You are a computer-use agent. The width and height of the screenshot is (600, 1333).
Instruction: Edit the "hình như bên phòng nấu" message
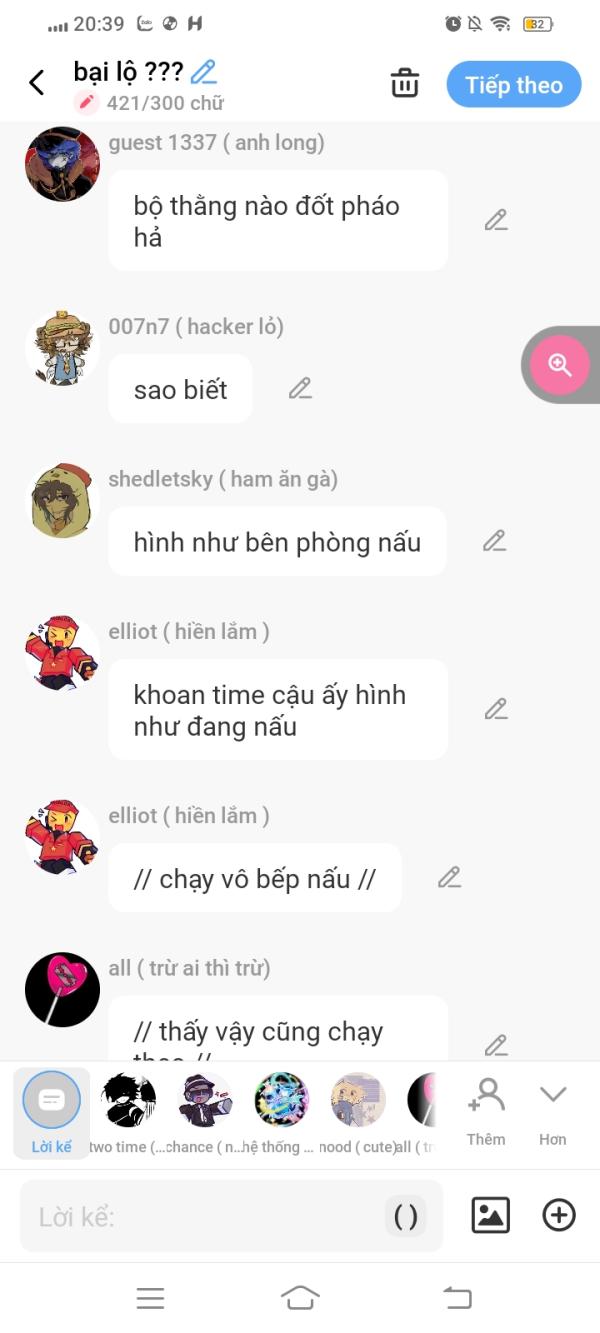coord(494,541)
